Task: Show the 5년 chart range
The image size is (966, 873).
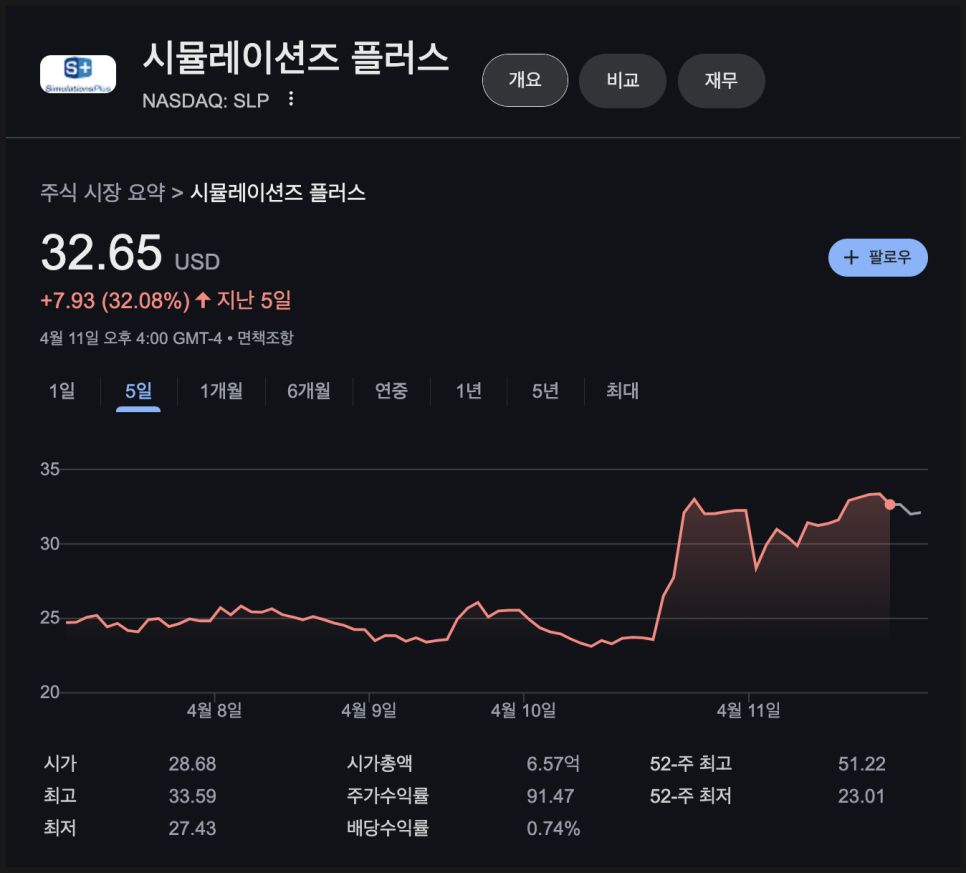Action: click(545, 391)
